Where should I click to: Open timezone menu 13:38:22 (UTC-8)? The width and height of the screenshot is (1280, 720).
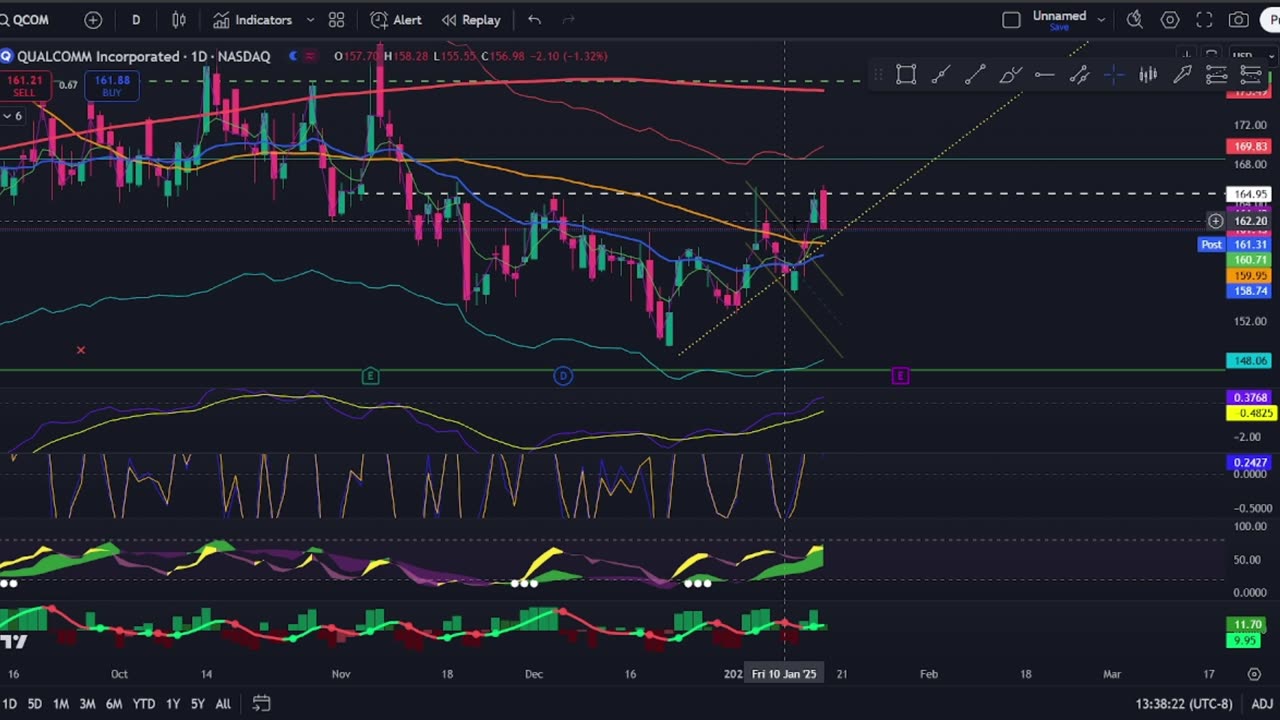click(1184, 704)
